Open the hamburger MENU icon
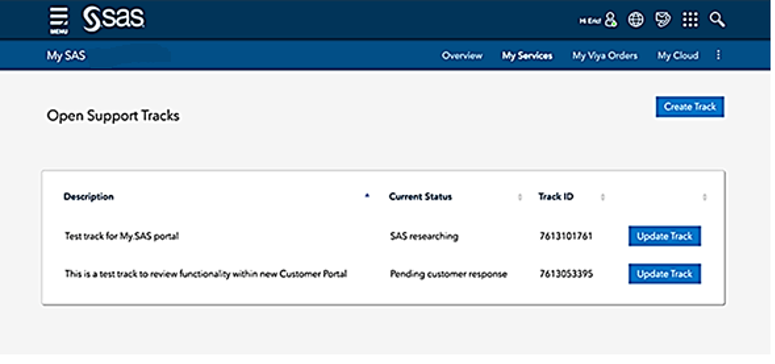The height and width of the screenshot is (364, 775). [59, 20]
